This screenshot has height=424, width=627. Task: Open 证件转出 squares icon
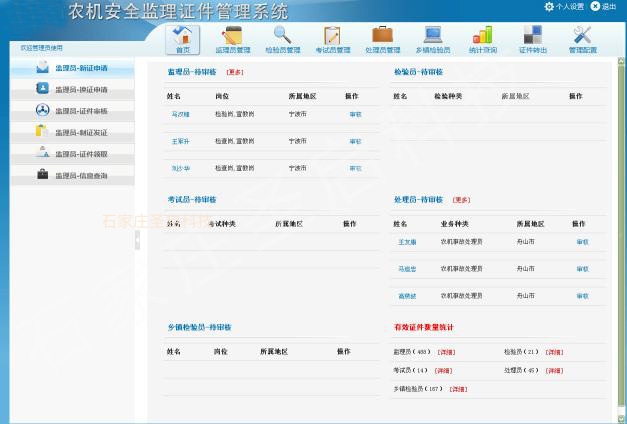(533, 35)
